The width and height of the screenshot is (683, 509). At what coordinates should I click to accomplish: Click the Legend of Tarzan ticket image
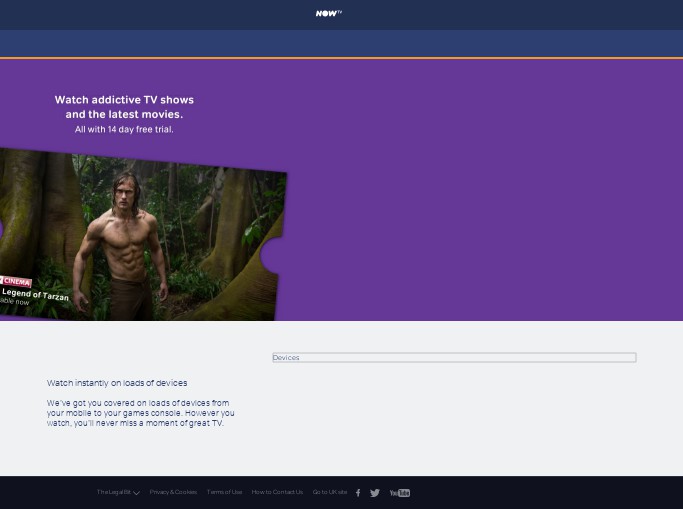(x=142, y=234)
